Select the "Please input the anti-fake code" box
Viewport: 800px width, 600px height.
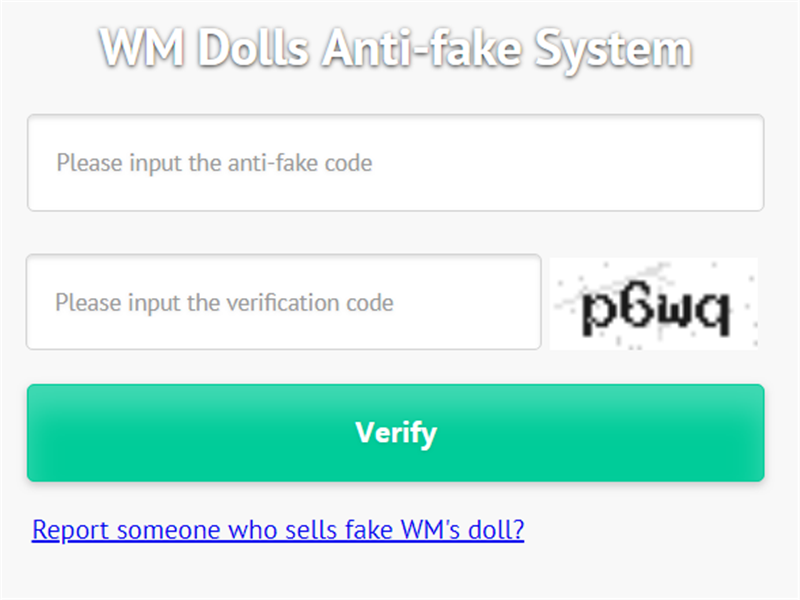395,163
